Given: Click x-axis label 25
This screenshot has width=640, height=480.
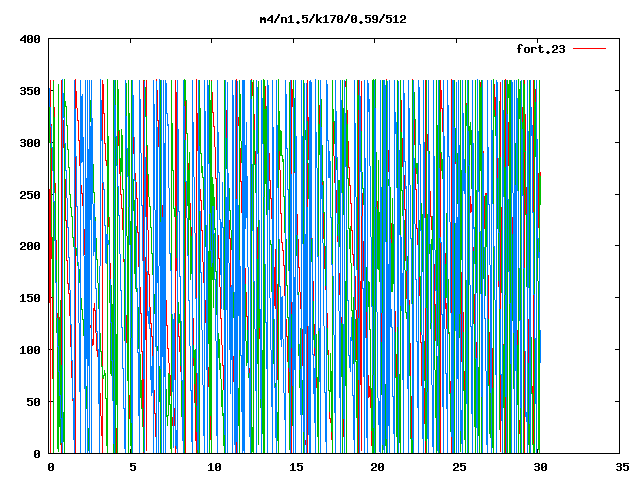Looking at the screenshot, I should tap(459, 467).
